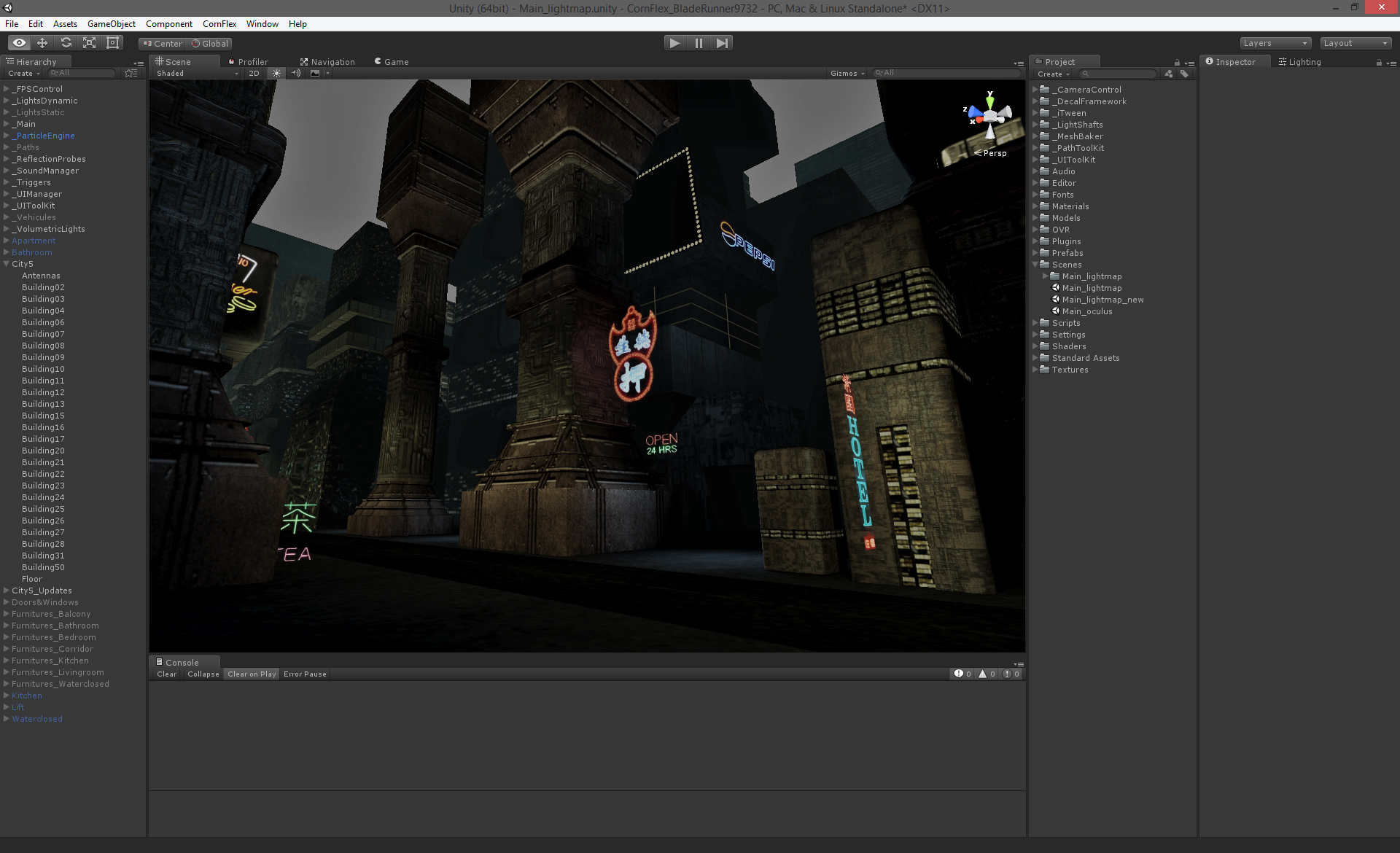This screenshot has width=1400, height=853.
Task: Toggle Global handle rotation button
Action: click(209, 44)
